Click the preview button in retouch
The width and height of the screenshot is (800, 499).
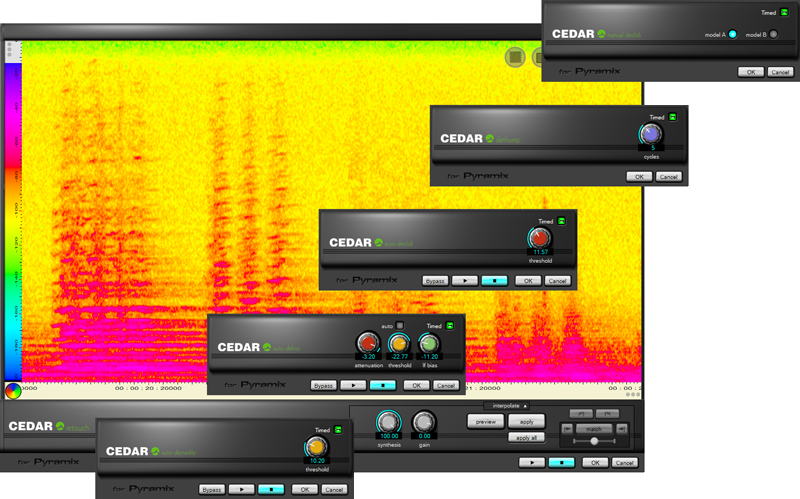pos(485,421)
